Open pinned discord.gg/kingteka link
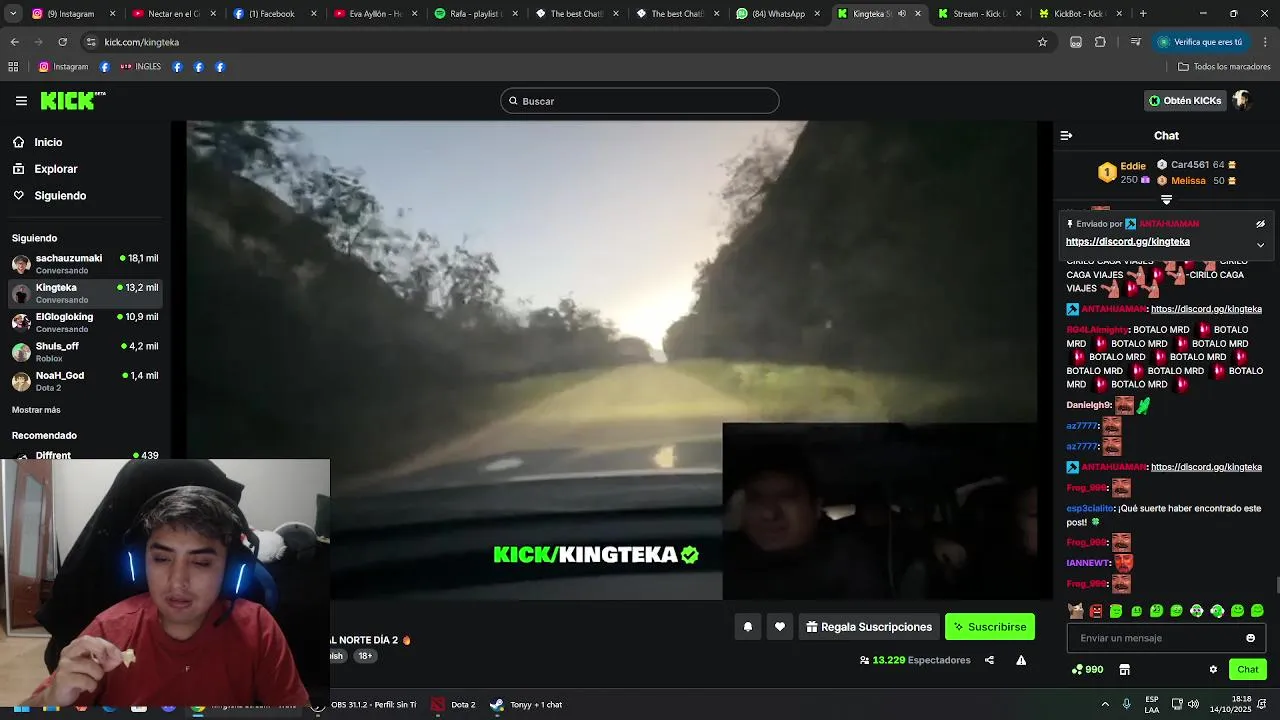This screenshot has width=1280, height=720. click(x=1128, y=242)
